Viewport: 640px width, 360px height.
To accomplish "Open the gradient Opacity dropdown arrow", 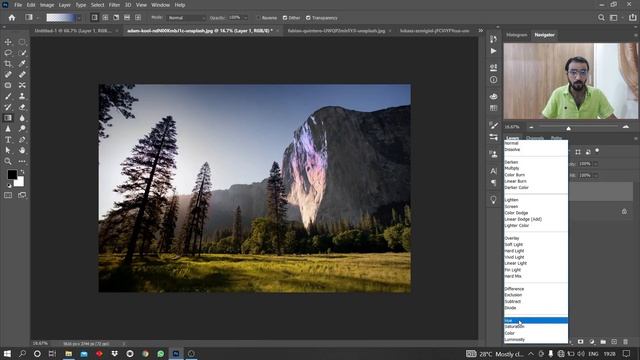I will pos(245,18).
